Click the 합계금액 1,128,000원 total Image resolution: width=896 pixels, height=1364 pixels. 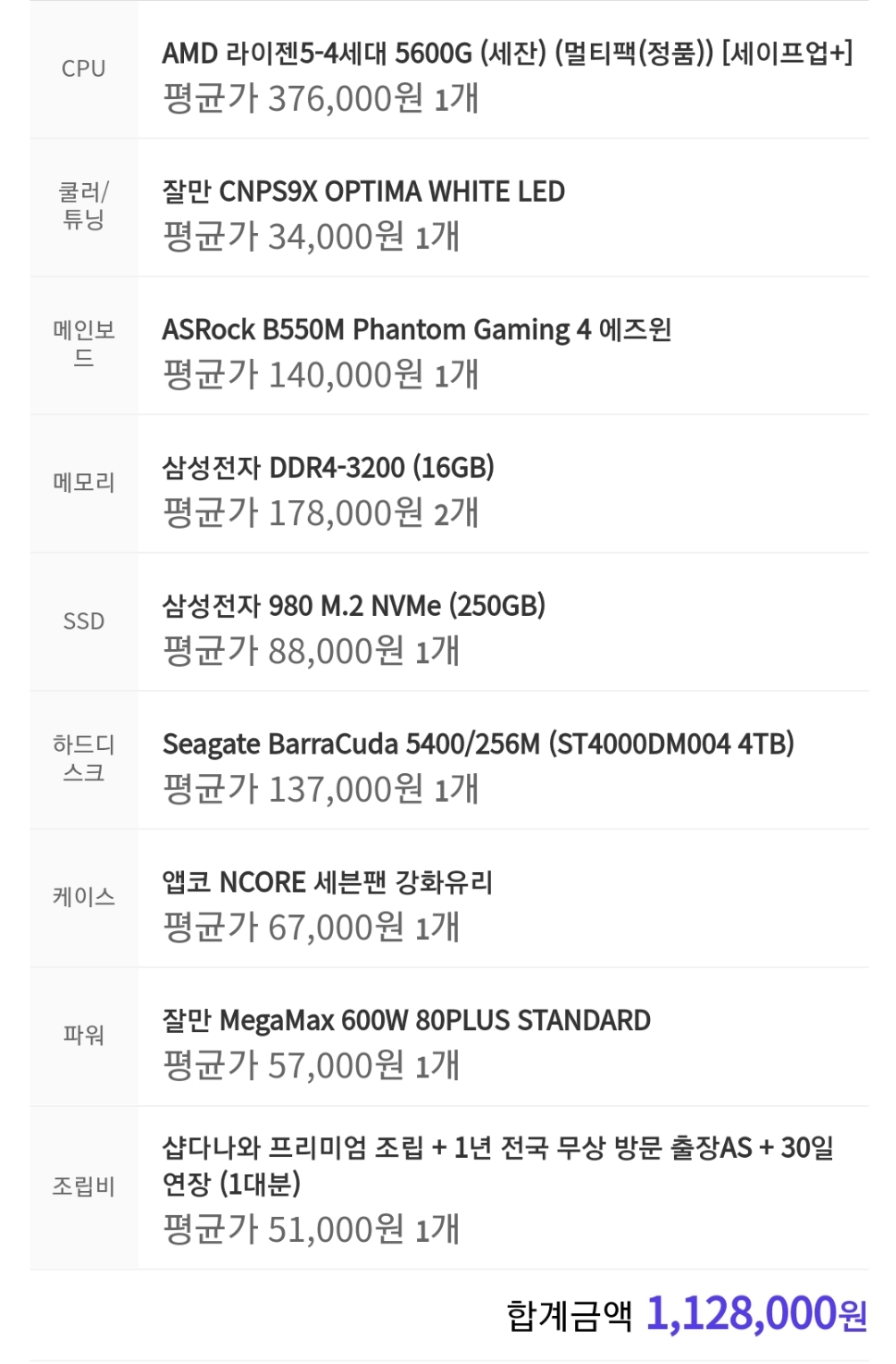click(687, 1313)
